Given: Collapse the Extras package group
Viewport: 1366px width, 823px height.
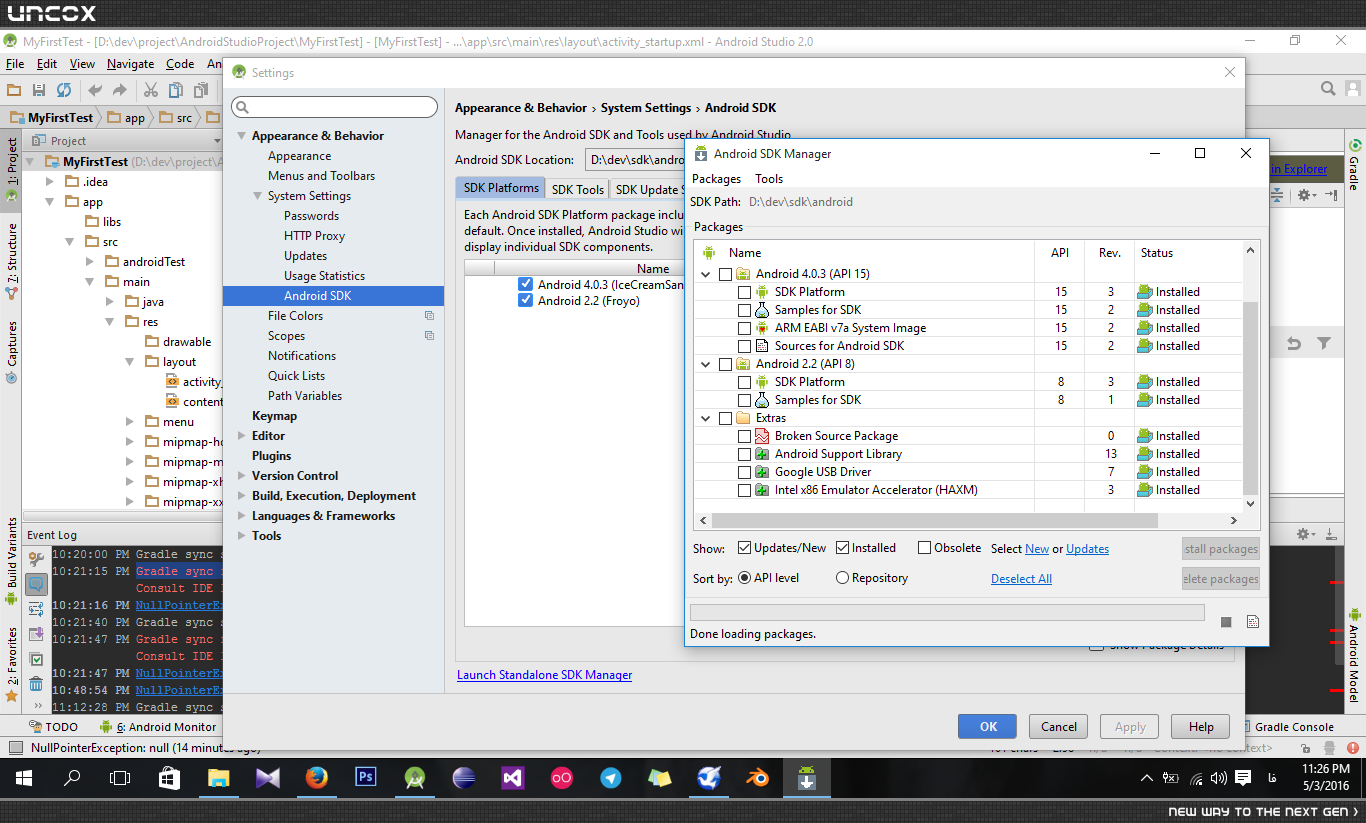Looking at the screenshot, I should (x=707, y=418).
